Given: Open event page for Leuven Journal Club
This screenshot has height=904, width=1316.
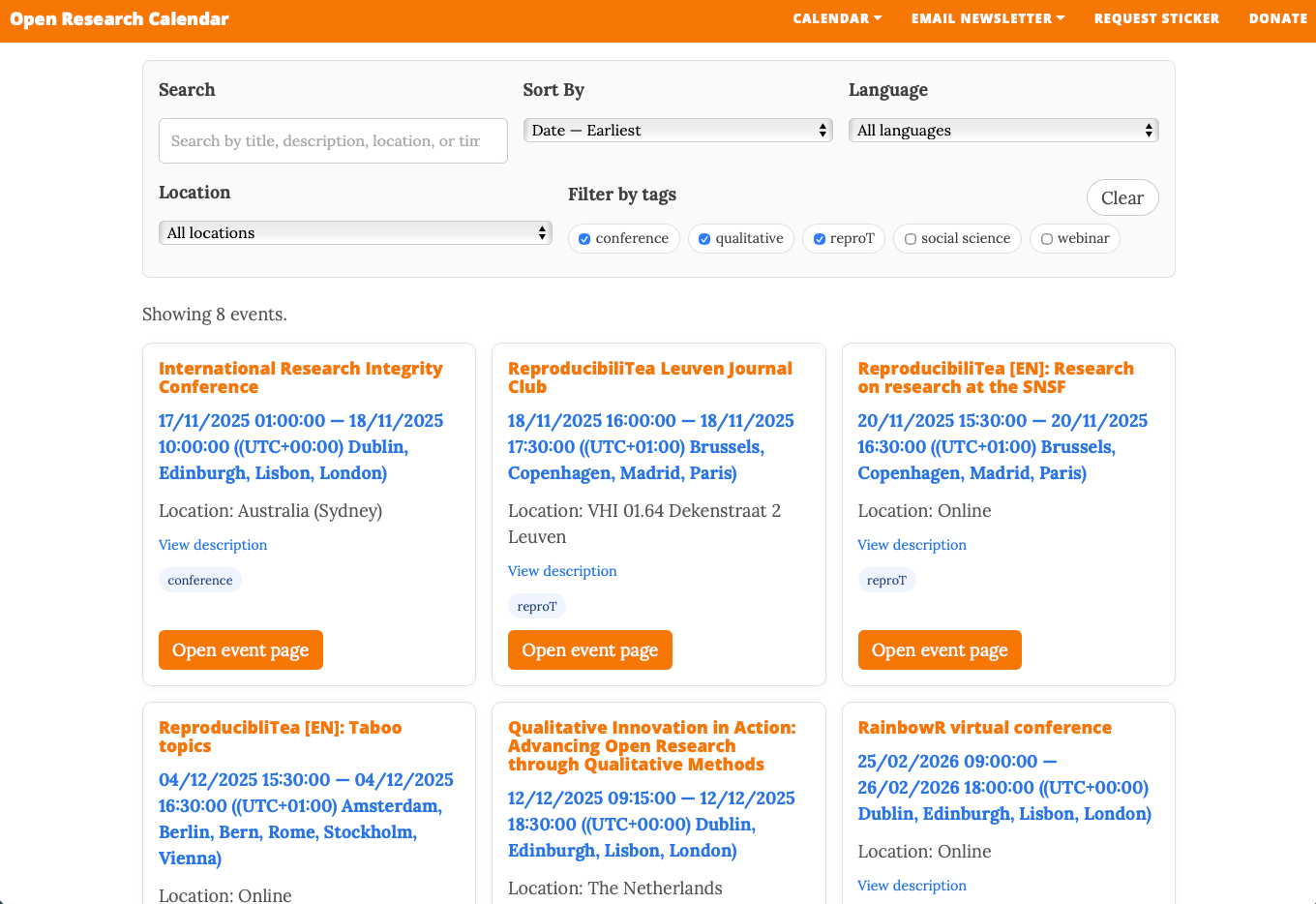Looking at the screenshot, I should pyautogui.click(x=589, y=650).
